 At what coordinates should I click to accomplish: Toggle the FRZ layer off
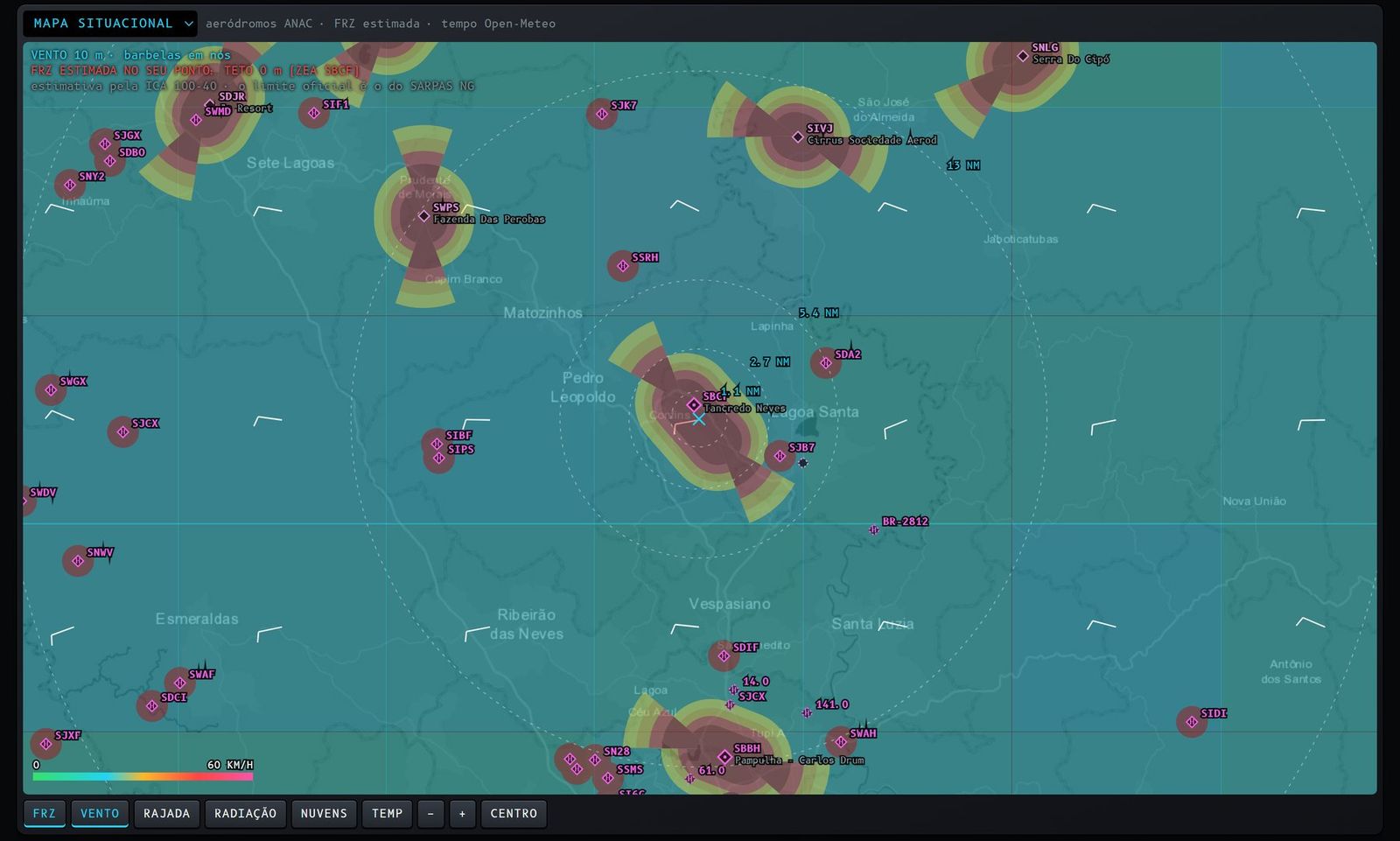pyautogui.click(x=44, y=814)
